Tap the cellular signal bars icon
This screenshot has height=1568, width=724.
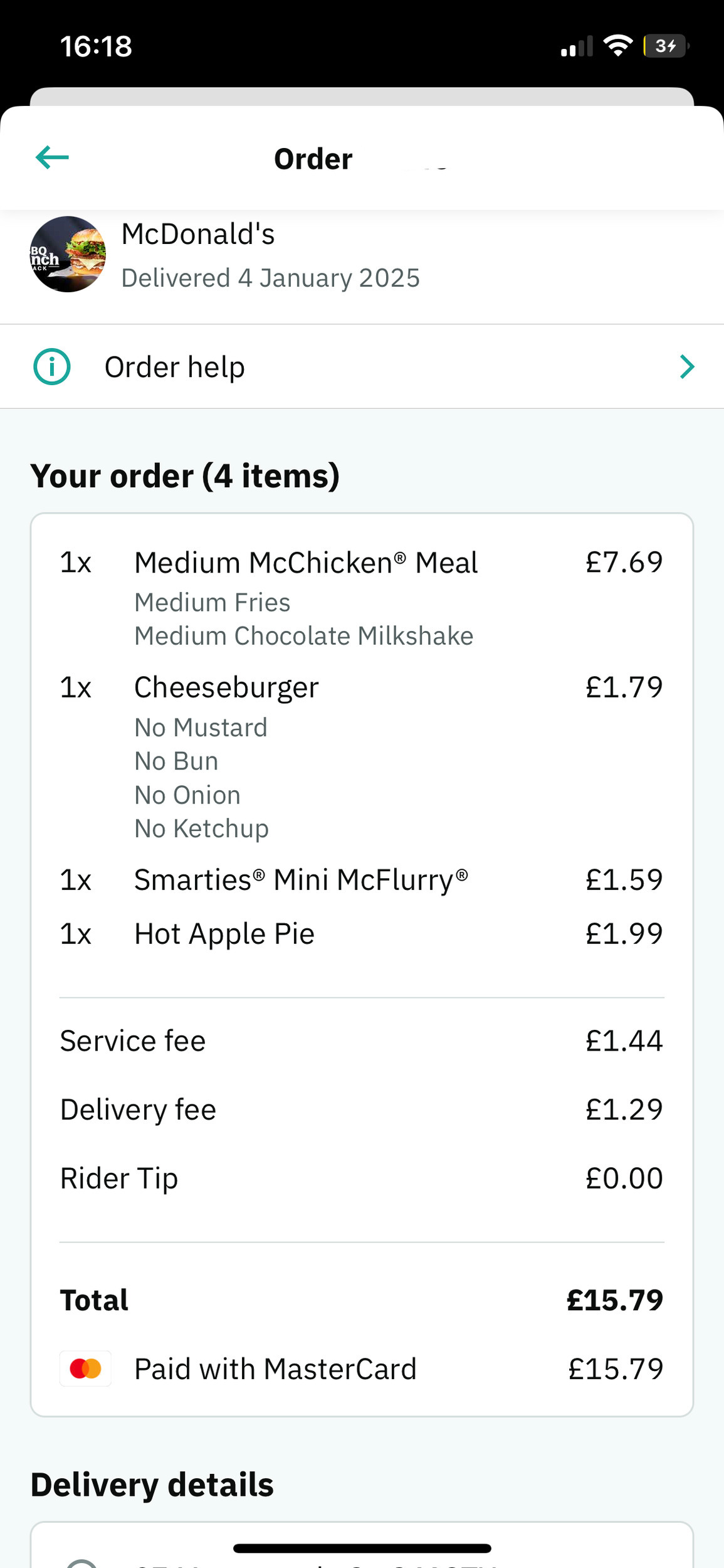point(576,46)
